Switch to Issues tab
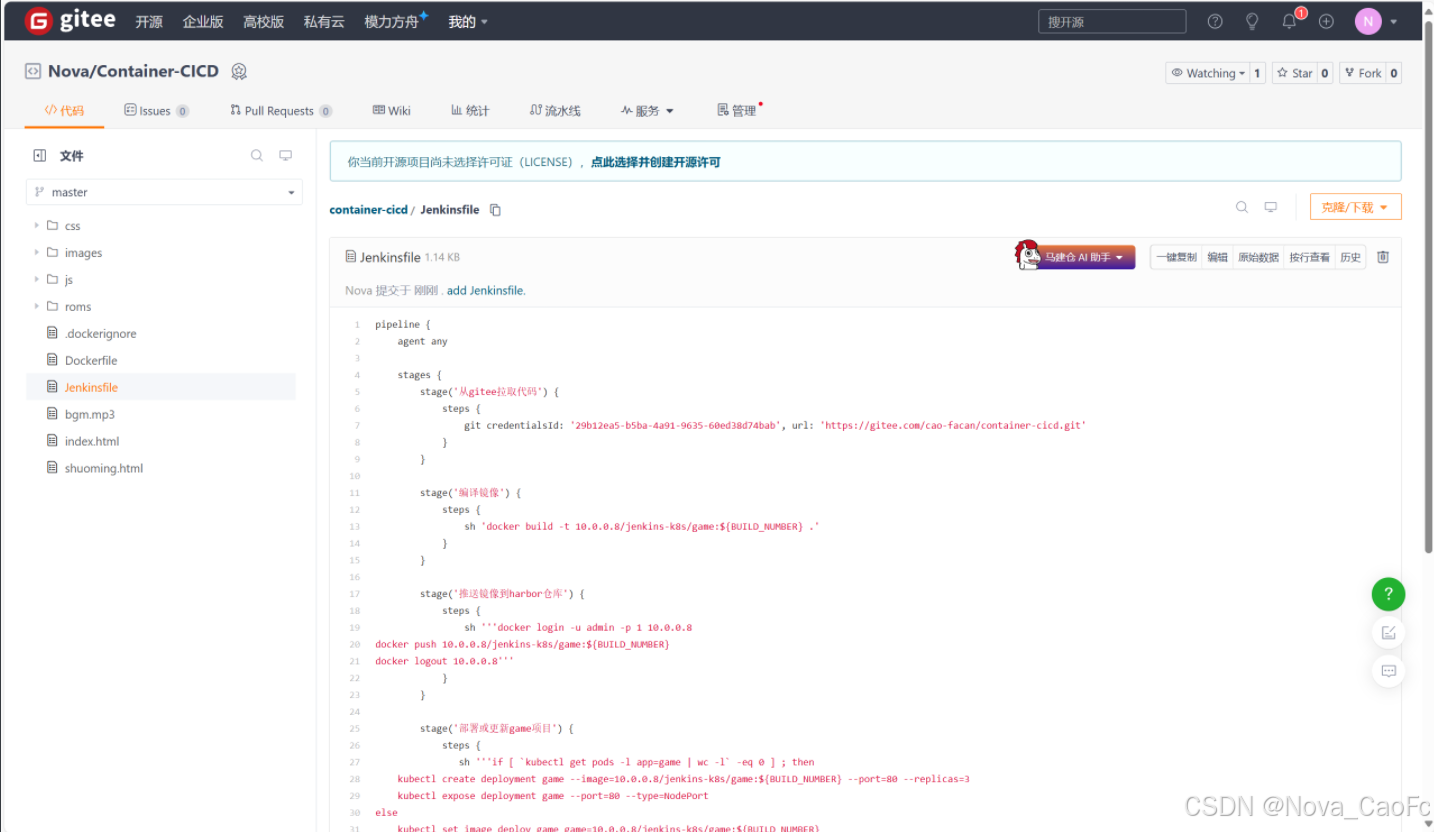 [156, 111]
